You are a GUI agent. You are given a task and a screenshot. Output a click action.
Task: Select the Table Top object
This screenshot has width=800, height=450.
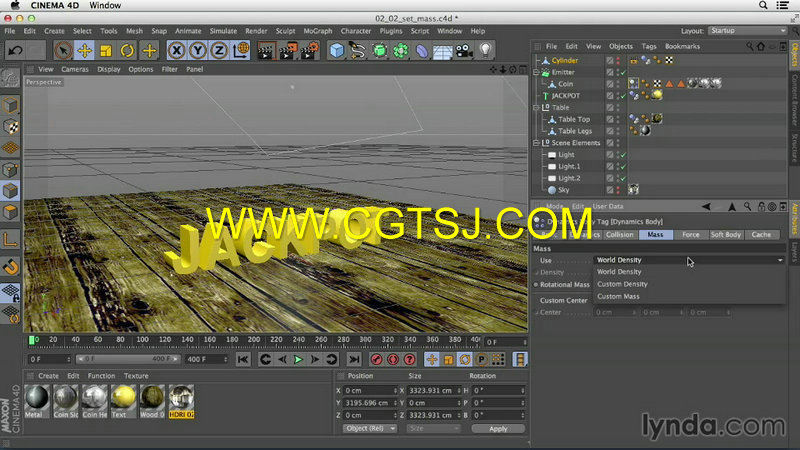point(573,119)
